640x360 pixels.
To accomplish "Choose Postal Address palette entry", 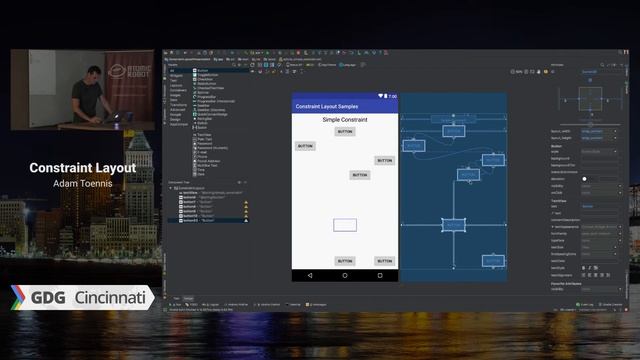I will point(208,161).
